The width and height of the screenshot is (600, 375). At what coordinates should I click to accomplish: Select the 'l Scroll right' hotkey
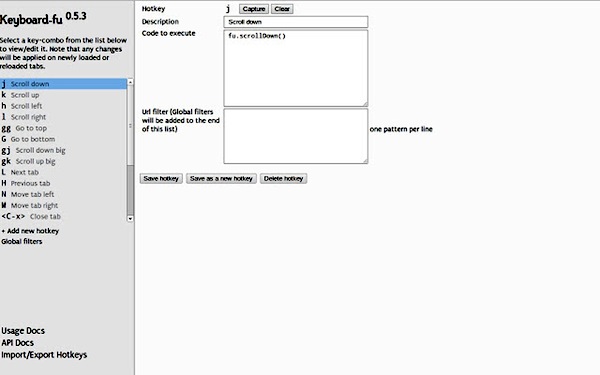pos(64,117)
